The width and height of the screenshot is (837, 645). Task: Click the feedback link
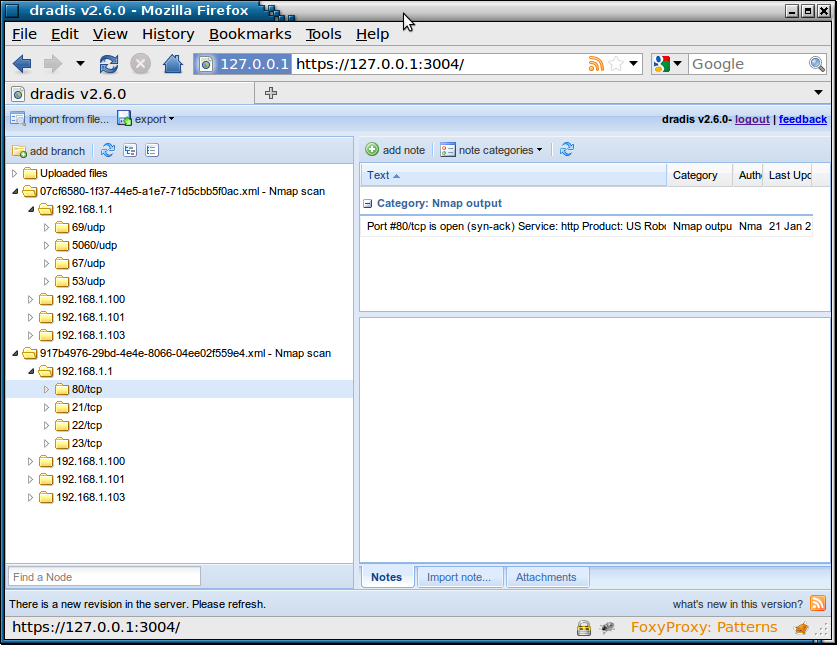coord(803,119)
